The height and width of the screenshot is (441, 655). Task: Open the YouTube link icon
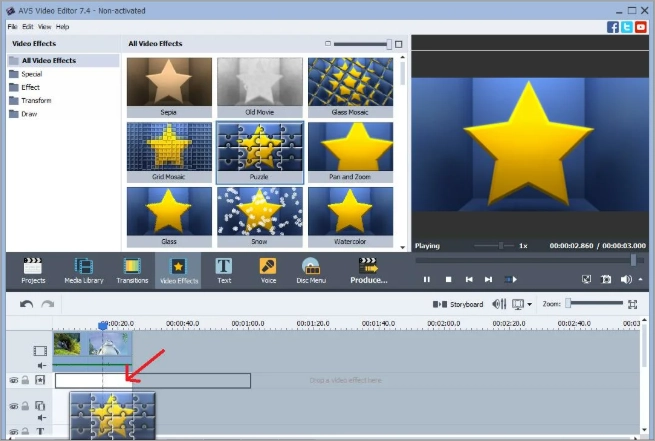[641, 27]
